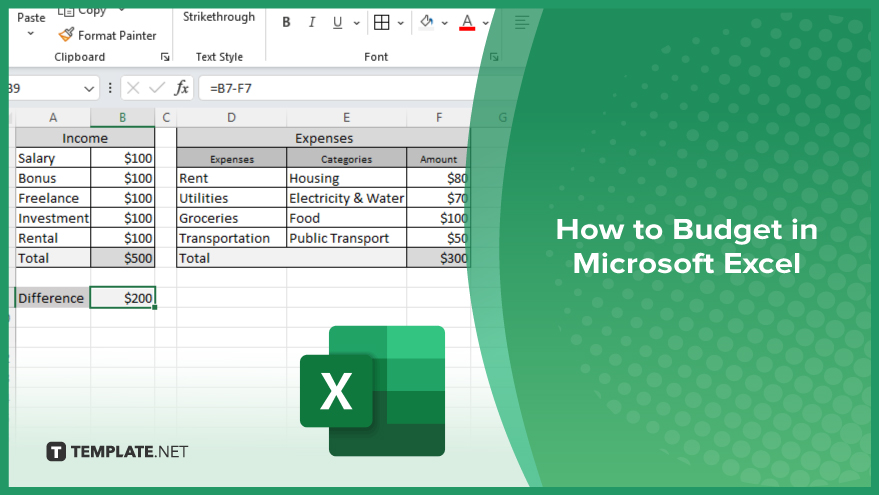The image size is (879, 495).
Task: Select the Rent cell
Action: [x=231, y=178]
